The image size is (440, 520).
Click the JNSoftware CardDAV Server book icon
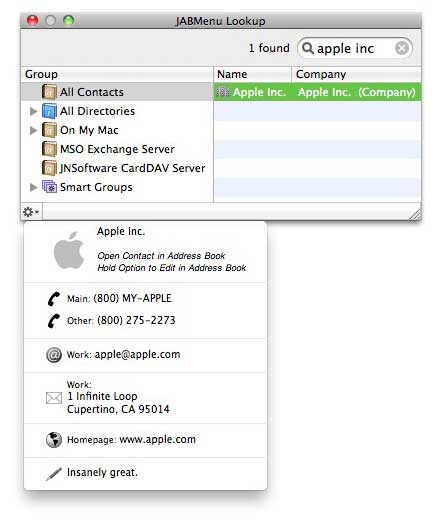(x=49, y=168)
